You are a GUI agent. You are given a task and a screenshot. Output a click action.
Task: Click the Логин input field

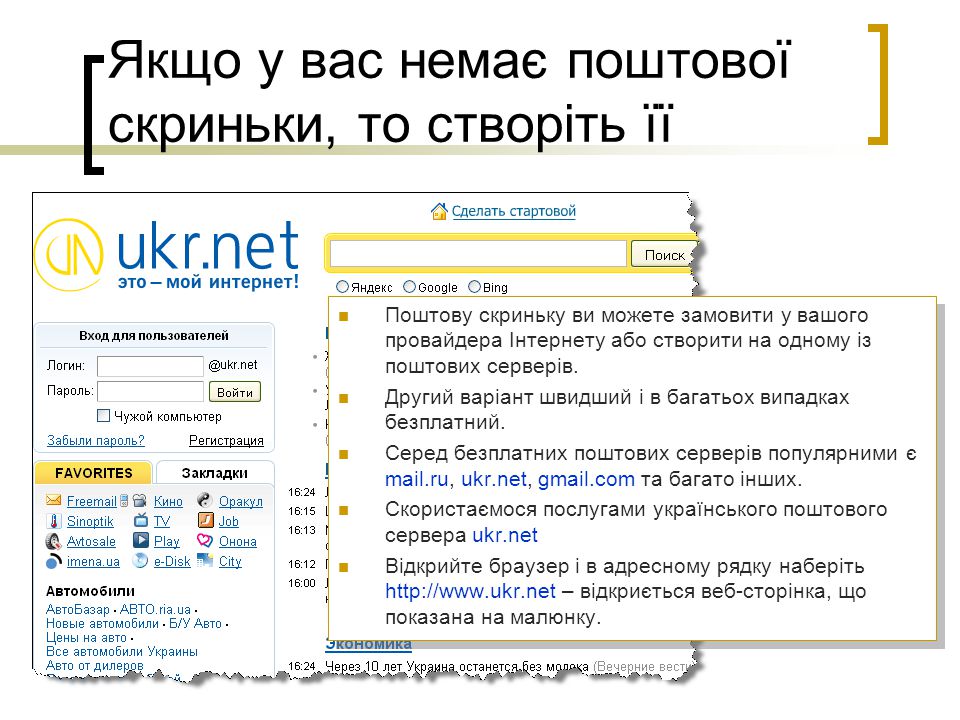click(x=150, y=366)
